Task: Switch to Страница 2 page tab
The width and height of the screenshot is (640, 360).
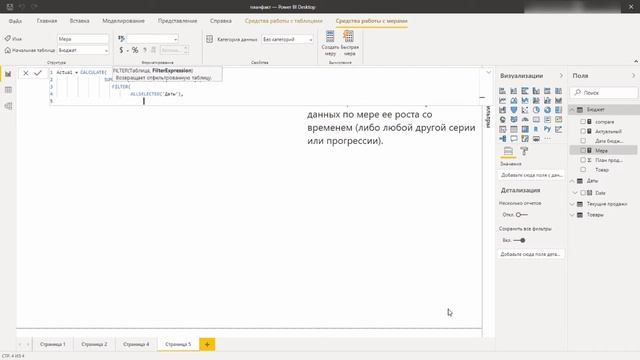Action: click(x=94, y=344)
